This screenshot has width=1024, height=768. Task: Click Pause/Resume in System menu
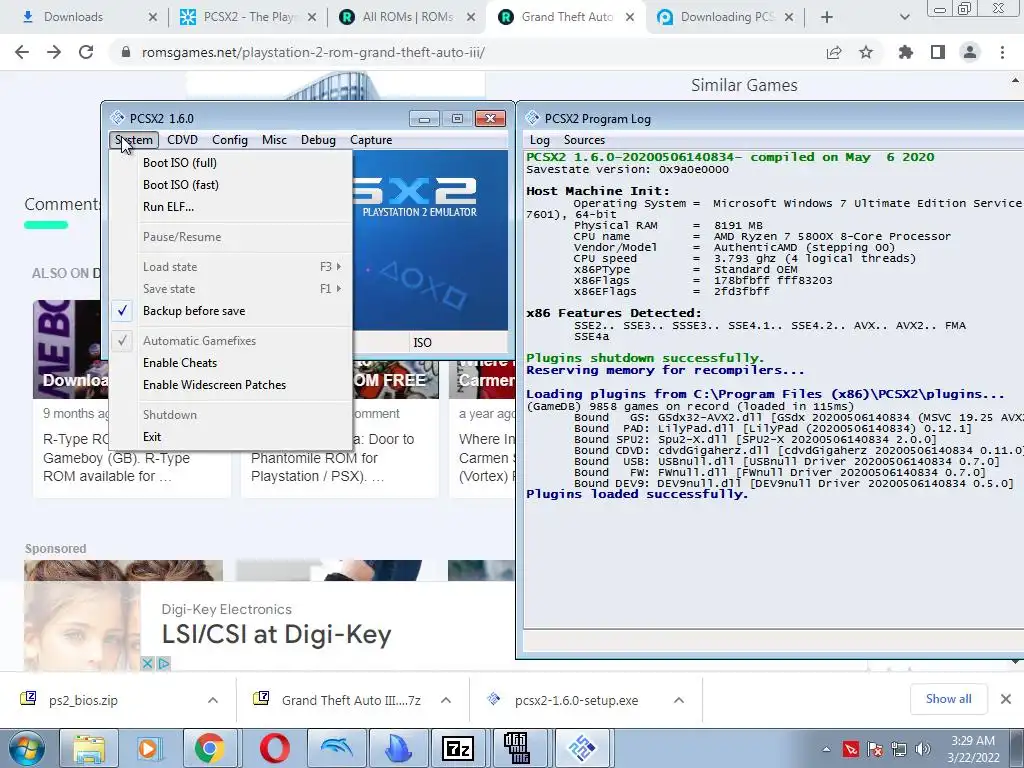231,237
